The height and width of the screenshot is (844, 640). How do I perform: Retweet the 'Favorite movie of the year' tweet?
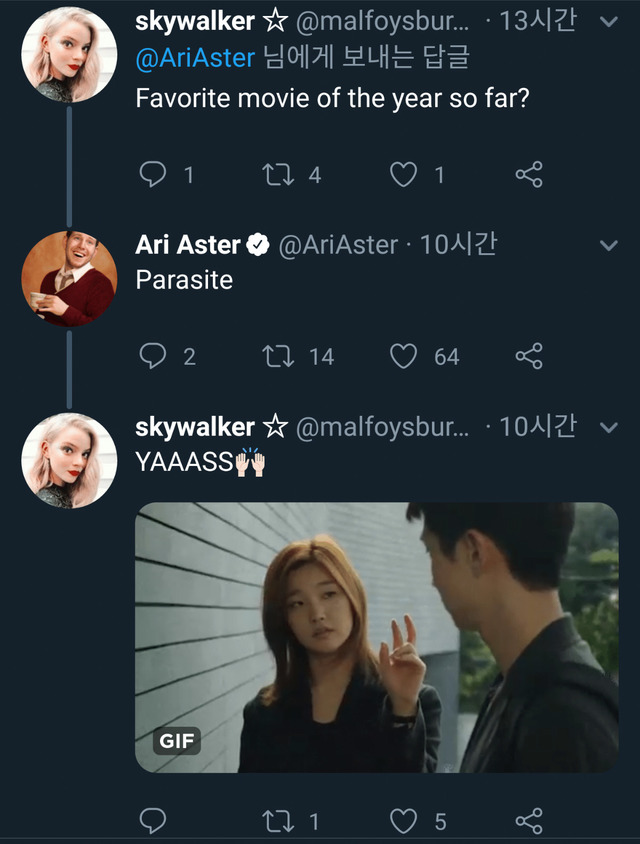point(276,175)
